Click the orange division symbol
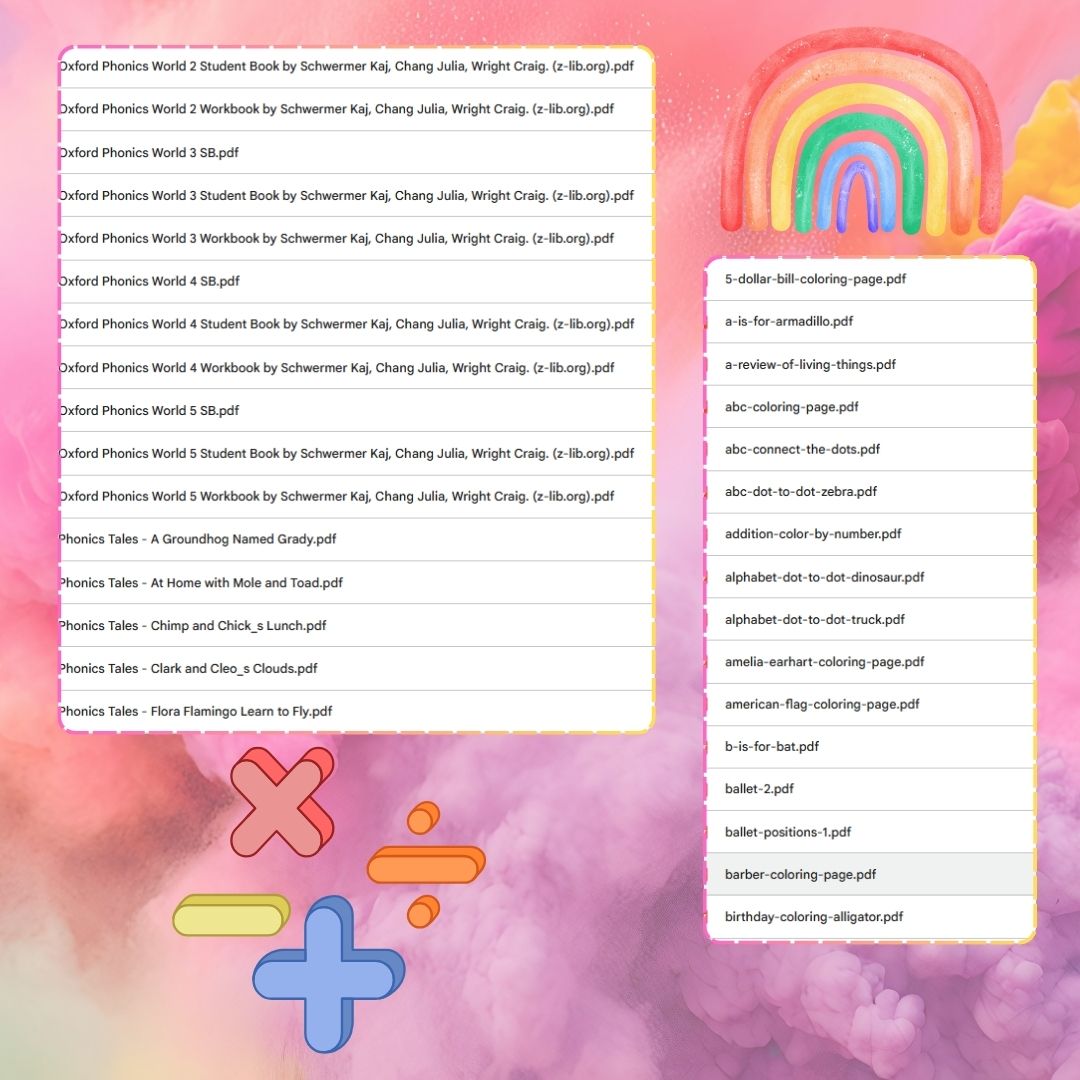The height and width of the screenshot is (1080, 1080). pos(425,864)
